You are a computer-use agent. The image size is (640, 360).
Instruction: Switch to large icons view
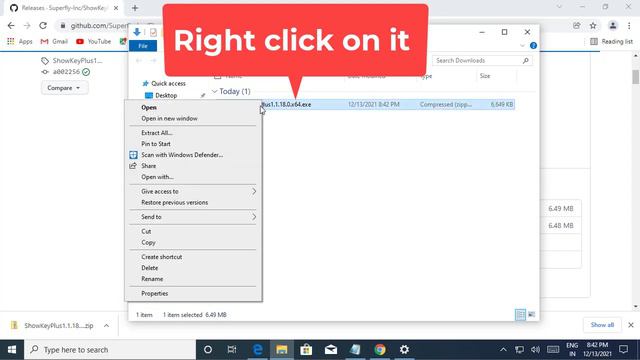click(531, 315)
